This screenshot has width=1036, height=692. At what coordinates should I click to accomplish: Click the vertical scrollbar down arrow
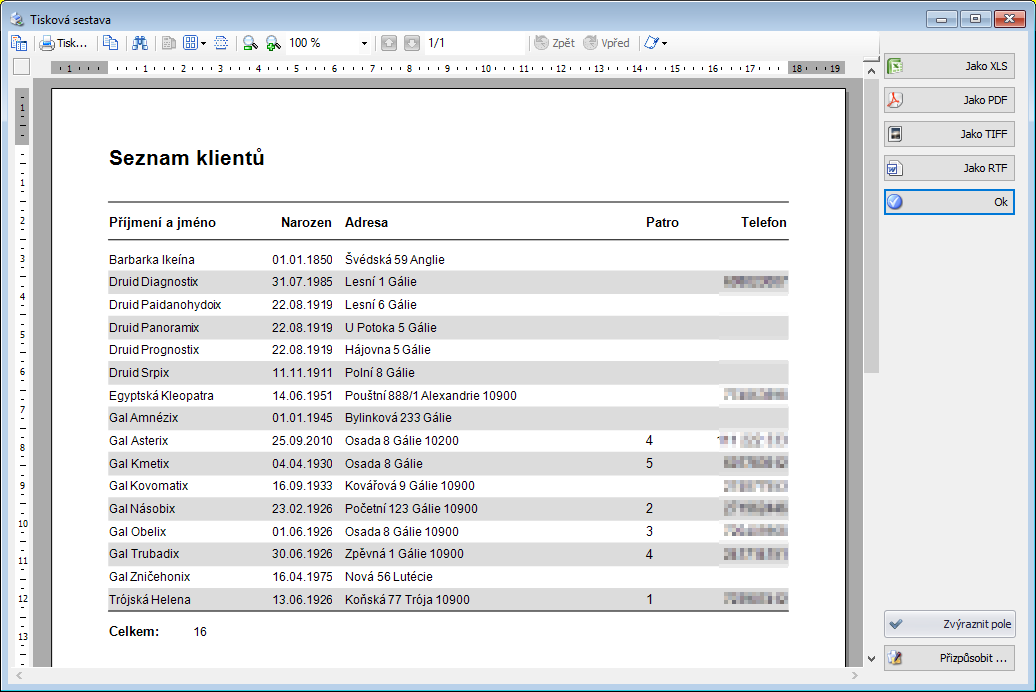(x=871, y=659)
